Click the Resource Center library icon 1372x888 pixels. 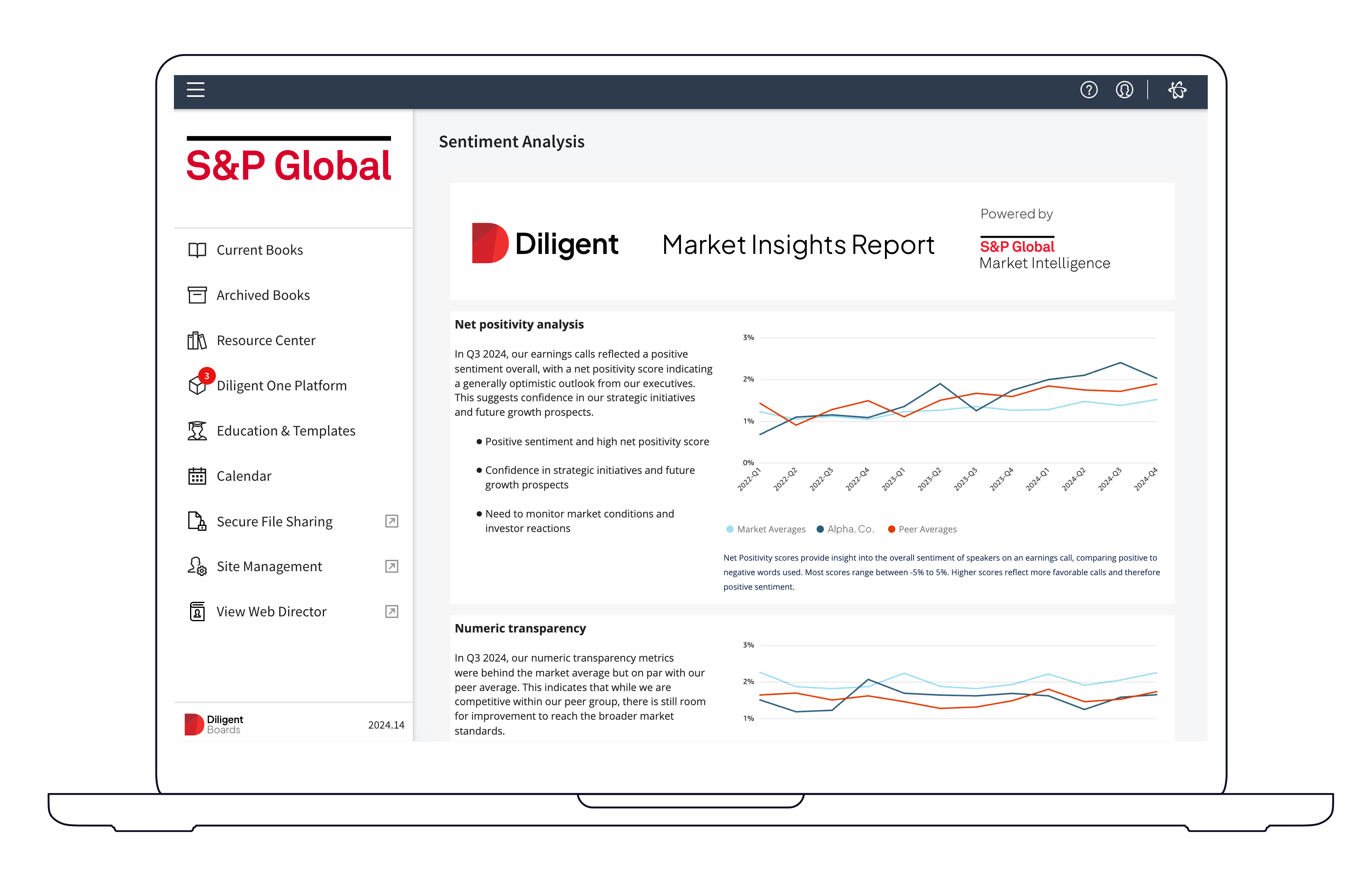(197, 341)
